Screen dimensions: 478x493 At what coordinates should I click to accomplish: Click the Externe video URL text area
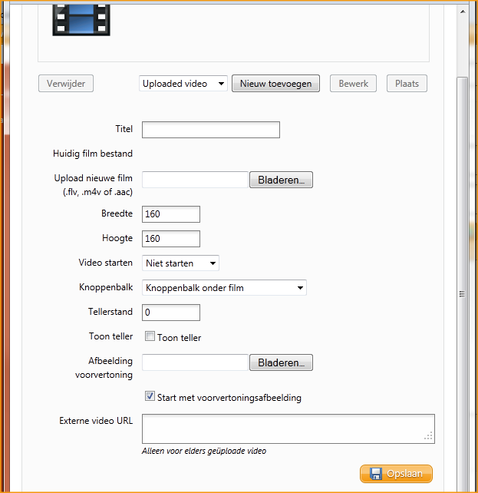point(288,429)
